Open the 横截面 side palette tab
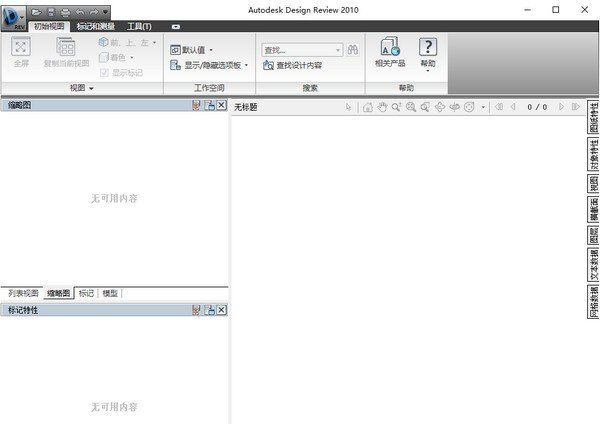Image resolution: width=600 pixels, height=424 pixels. [x=593, y=209]
